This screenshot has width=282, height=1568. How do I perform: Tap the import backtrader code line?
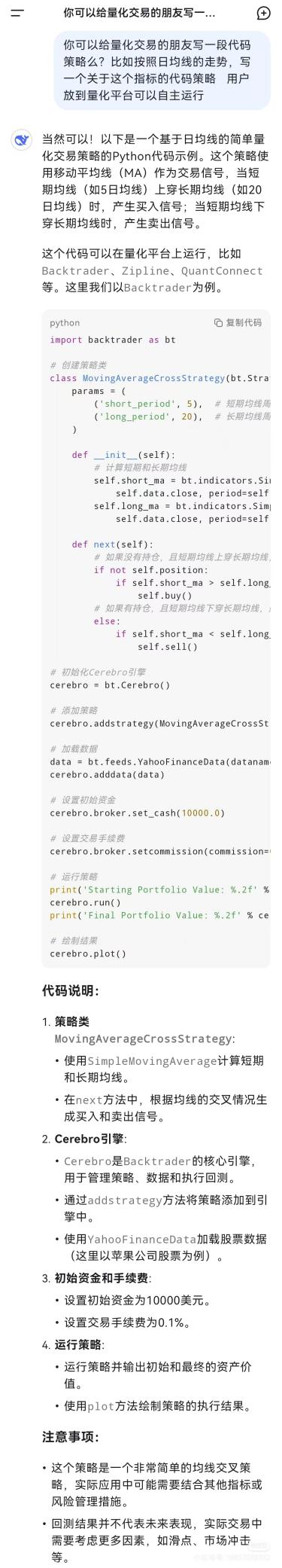coord(113,340)
